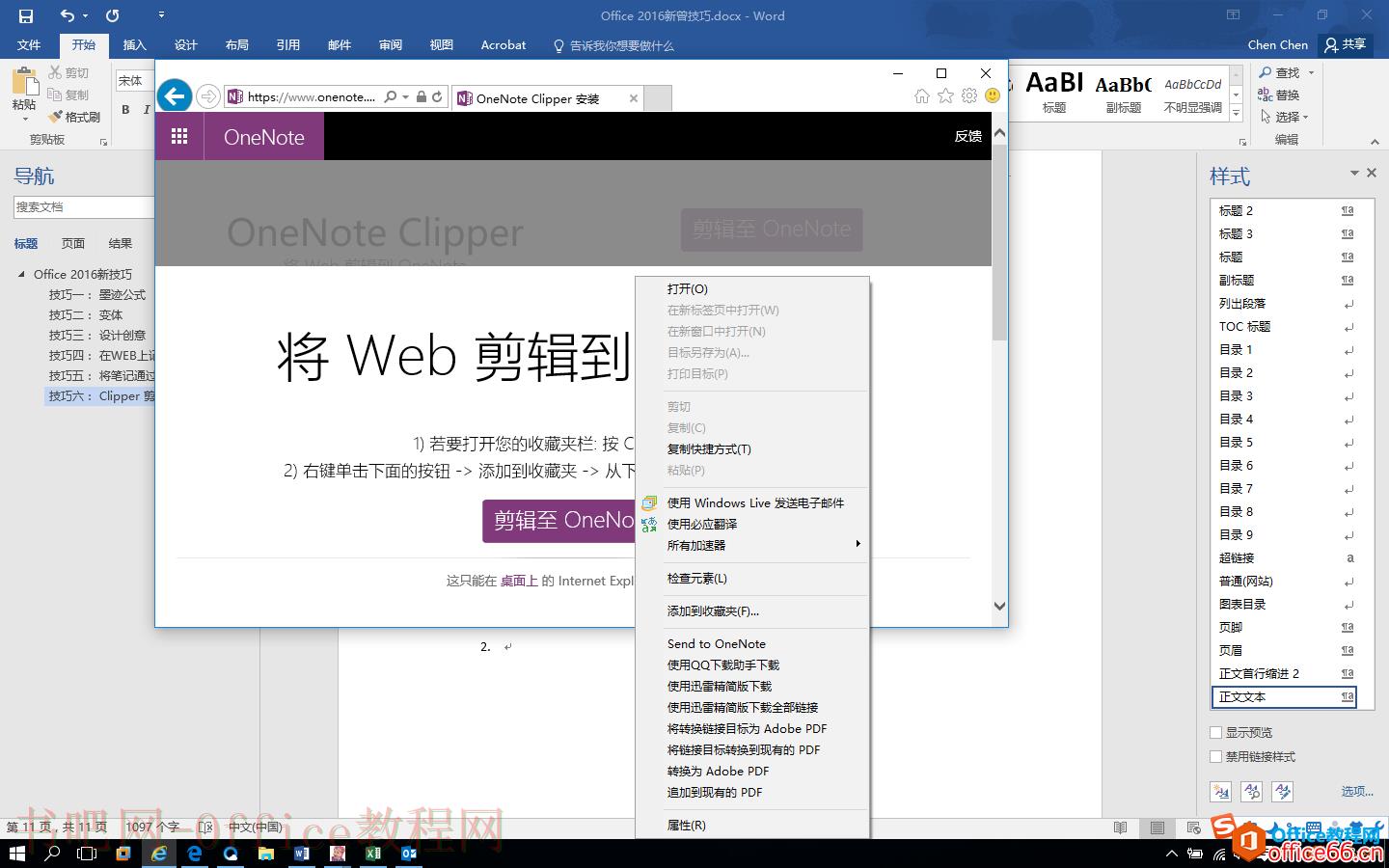Show hidden system tray icons chevron
Image resolution: width=1389 pixels, height=868 pixels.
pyautogui.click(x=1172, y=854)
